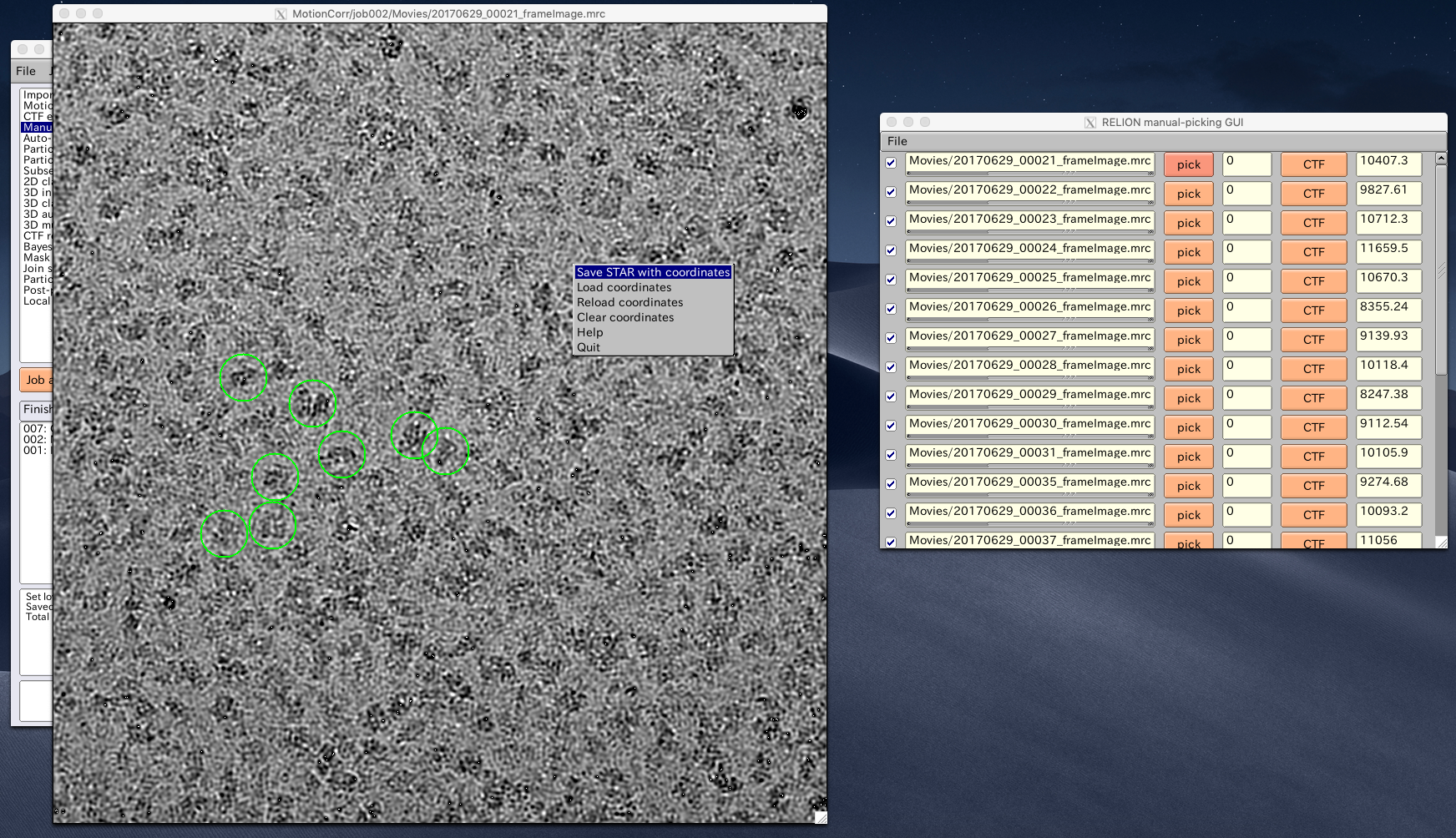
Task: Click pick button for 20170629_00035 micrograph
Action: (1189, 486)
